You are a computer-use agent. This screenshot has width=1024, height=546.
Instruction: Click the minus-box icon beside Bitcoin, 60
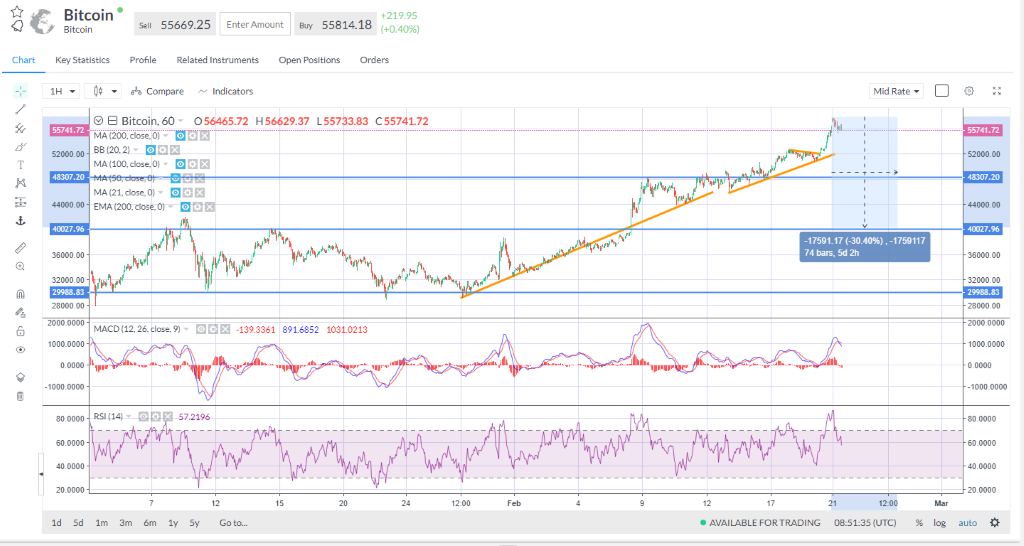(112, 121)
